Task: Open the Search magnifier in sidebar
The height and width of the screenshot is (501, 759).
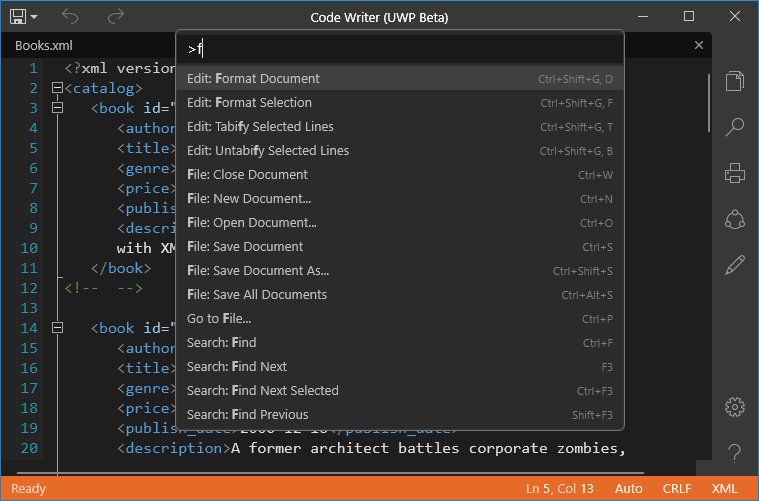Action: [x=734, y=127]
